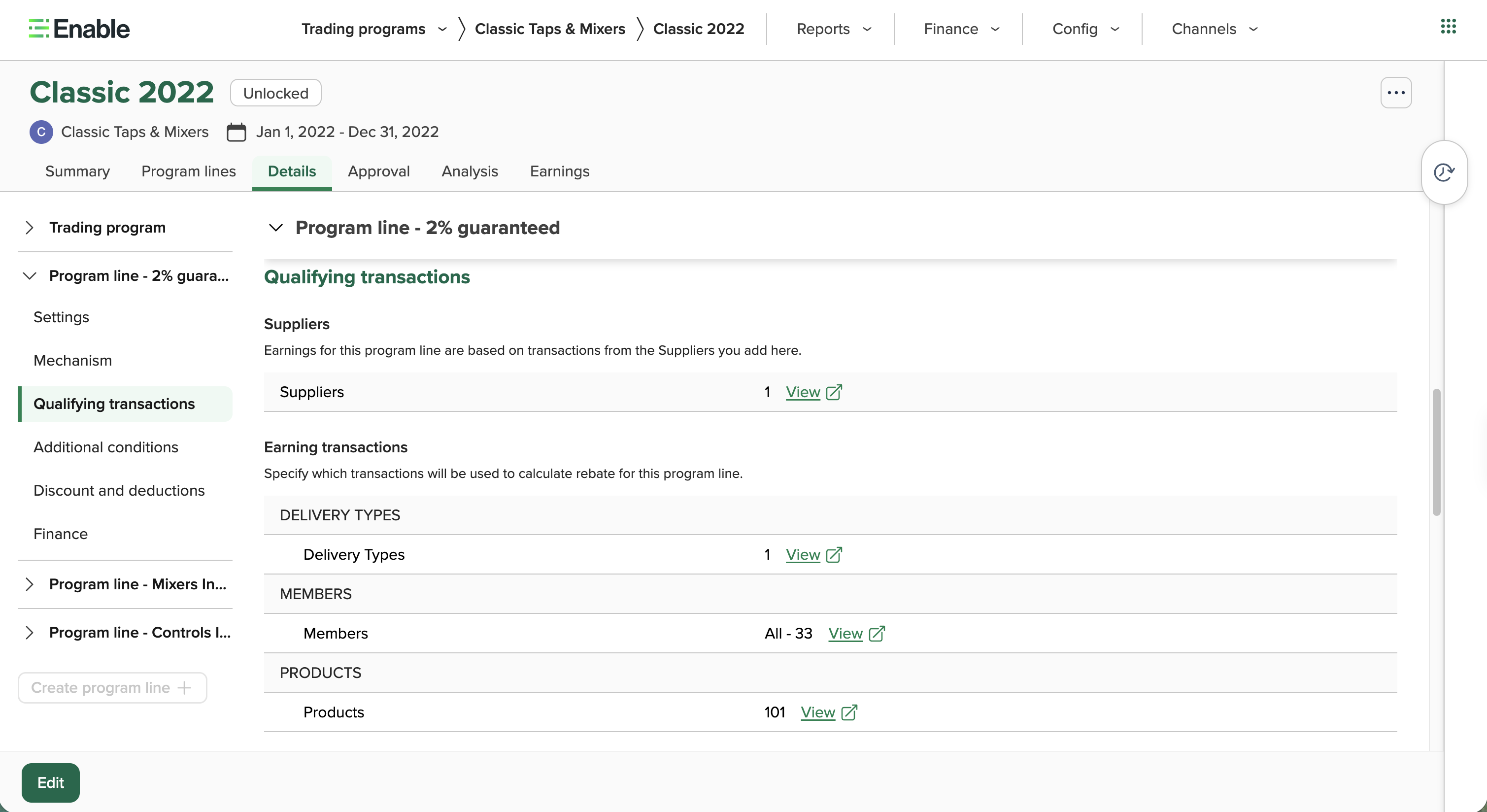This screenshot has width=1487, height=812.
Task: Open Delivery Types external link icon
Action: pos(834,555)
